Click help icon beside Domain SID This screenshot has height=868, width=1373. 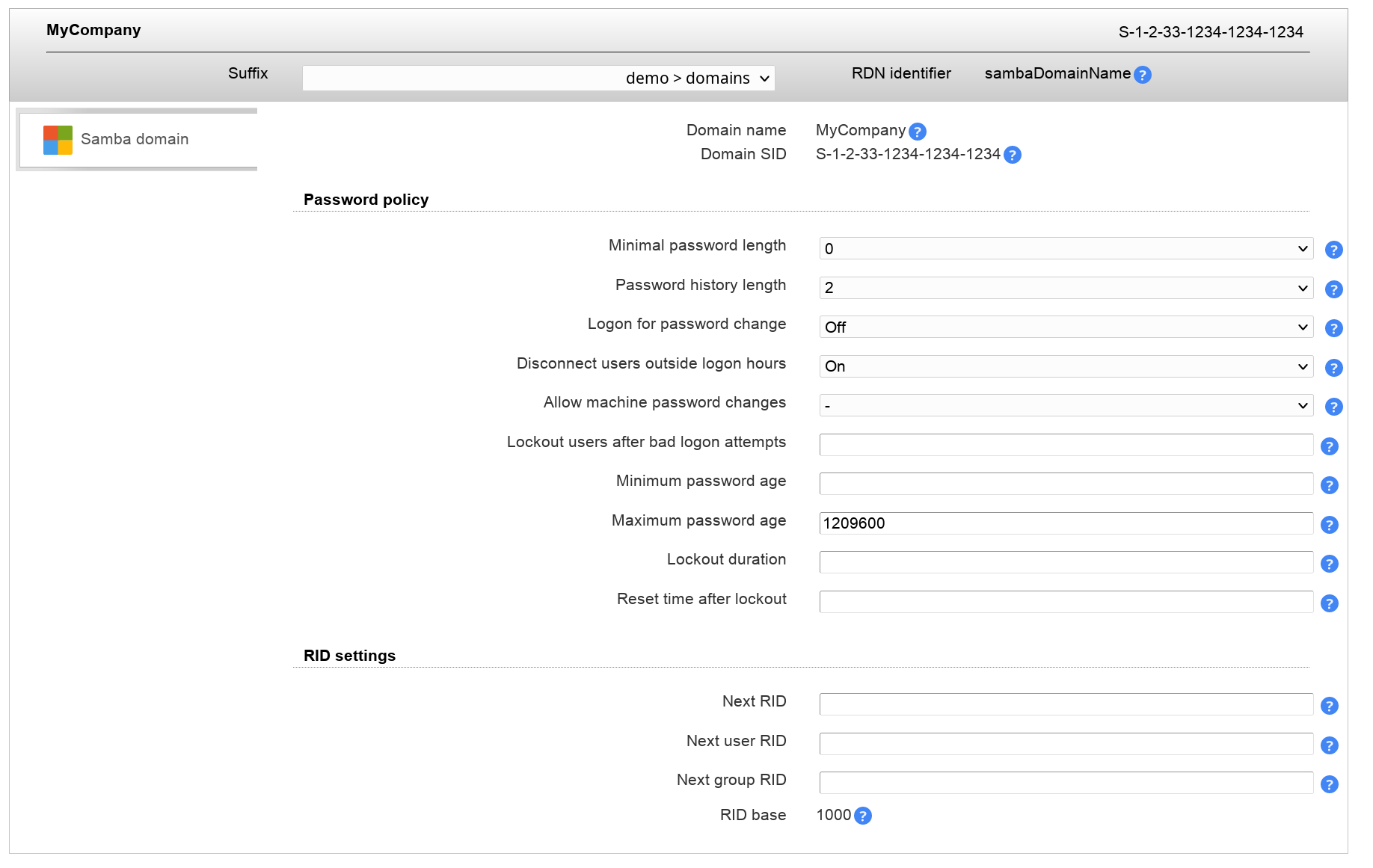click(1012, 155)
